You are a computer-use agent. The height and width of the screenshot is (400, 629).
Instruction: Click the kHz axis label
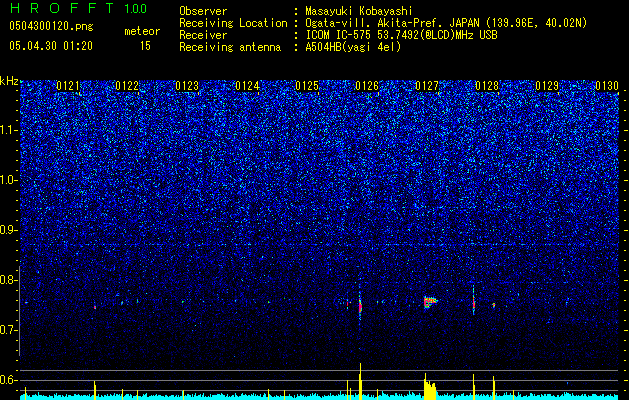(9, 81)
